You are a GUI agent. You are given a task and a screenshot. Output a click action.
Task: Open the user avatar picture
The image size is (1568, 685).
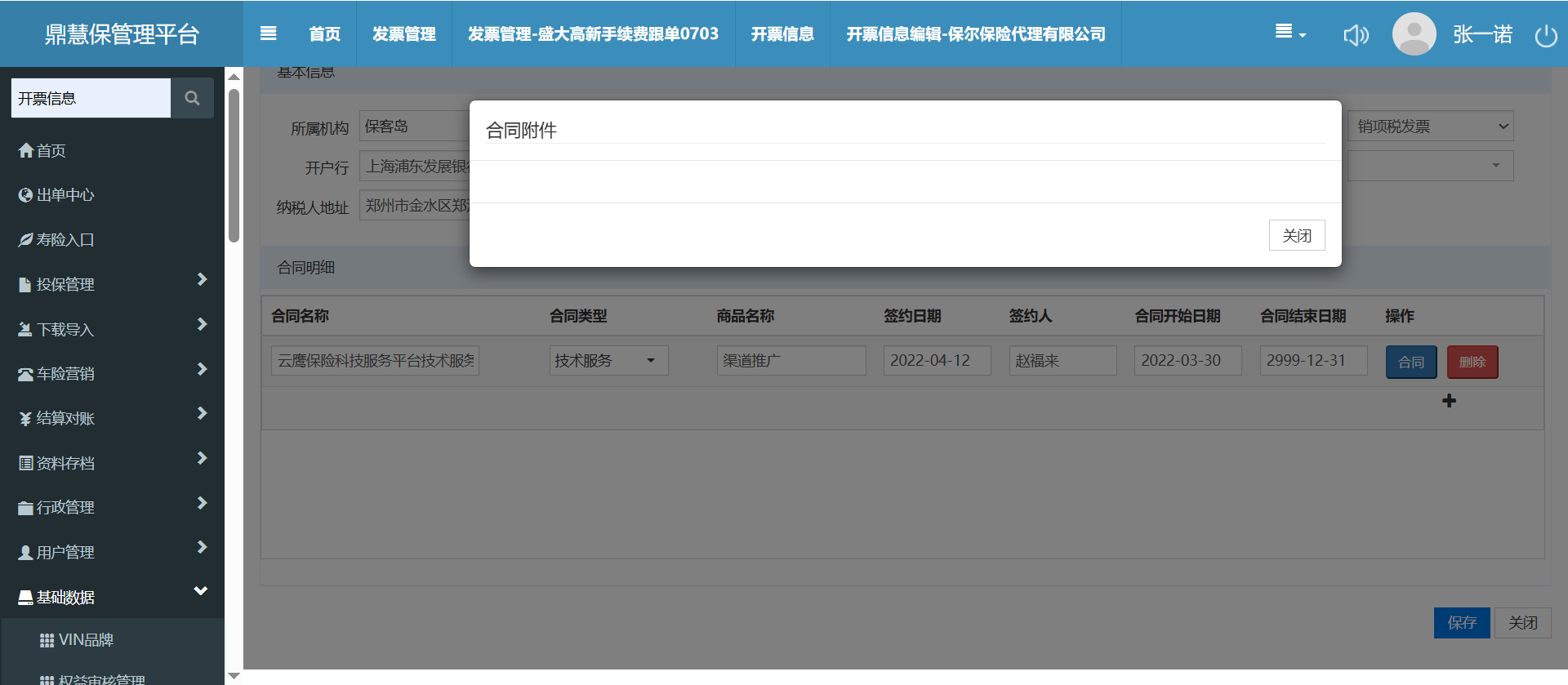(x=1414, y=34)
